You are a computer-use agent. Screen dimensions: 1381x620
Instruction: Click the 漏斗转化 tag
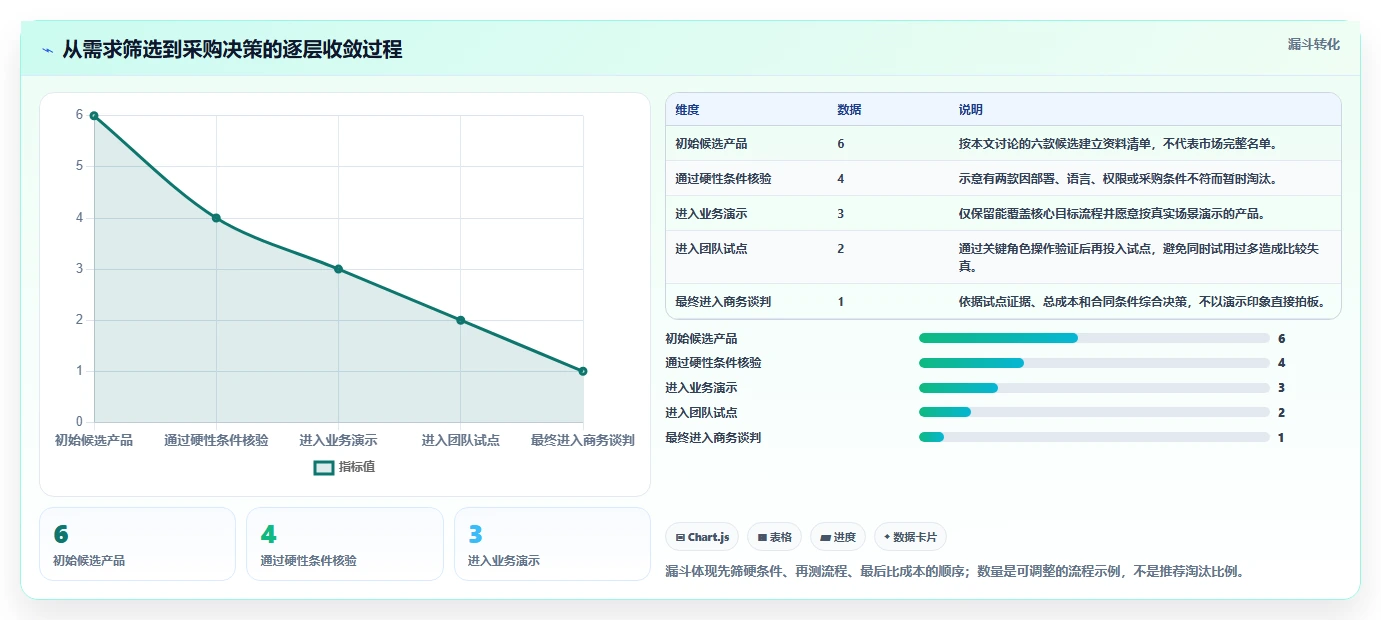point(1313,44)
